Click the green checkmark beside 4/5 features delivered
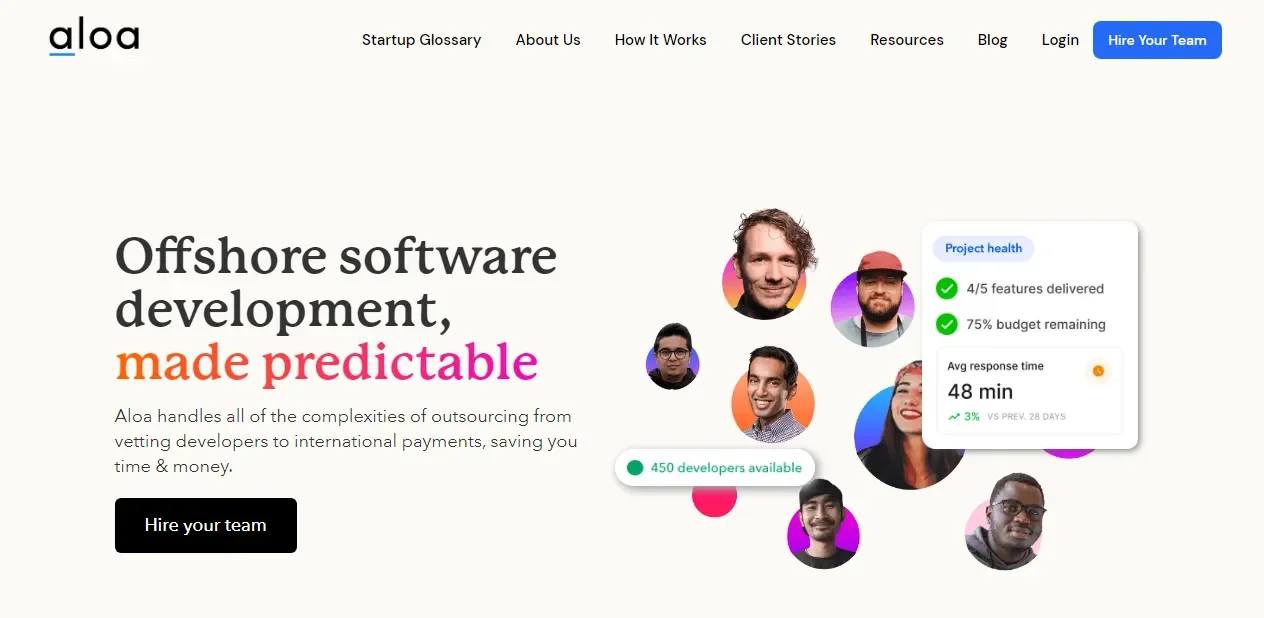Image resolution: width=1264 pixels, height=618 pixels. 946,288
